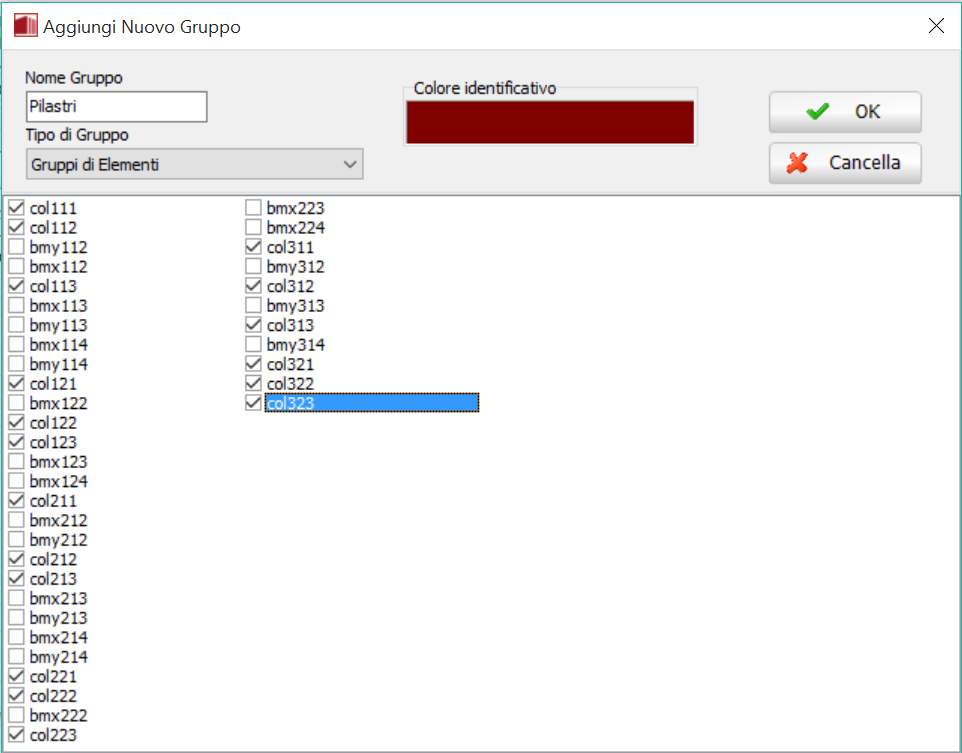
Task: Select the col322 list item label
Action: pyautogui.click(x=290, y=384)
